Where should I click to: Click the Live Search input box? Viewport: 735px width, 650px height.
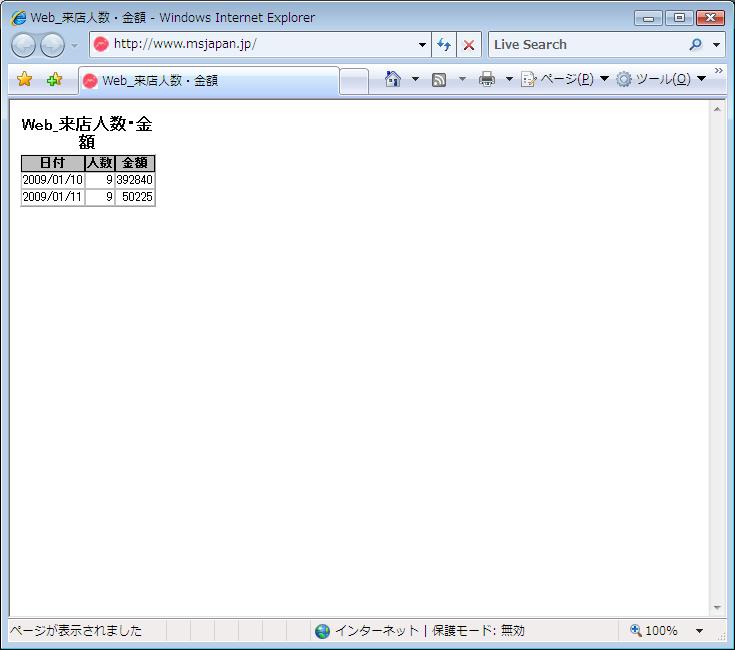(x=588, y=45)
